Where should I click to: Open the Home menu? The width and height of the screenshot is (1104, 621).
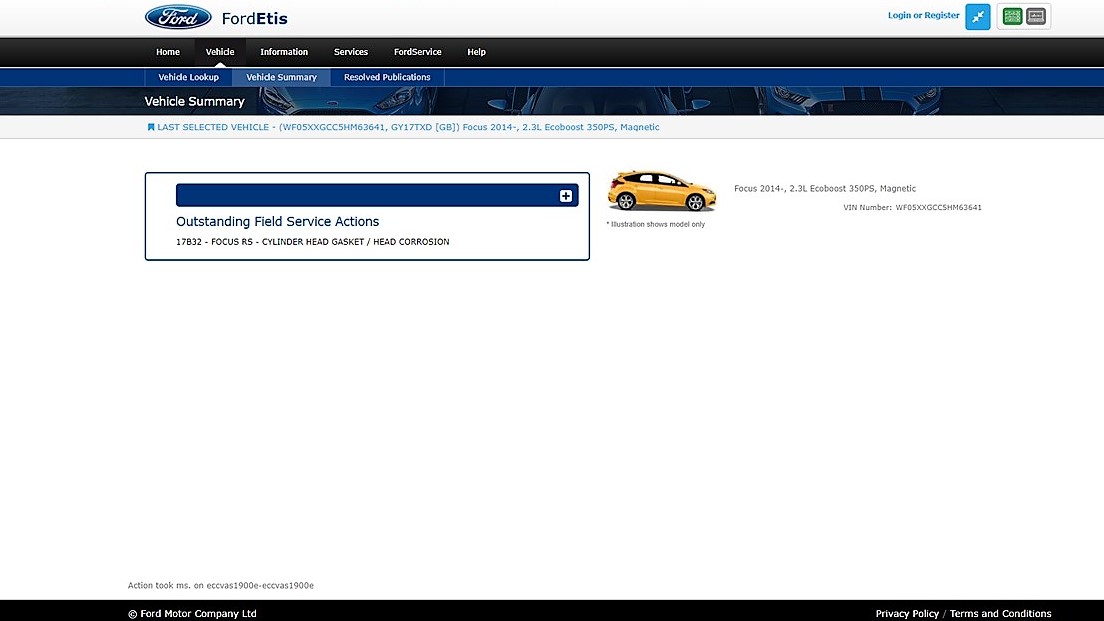[x=168, y=52]
